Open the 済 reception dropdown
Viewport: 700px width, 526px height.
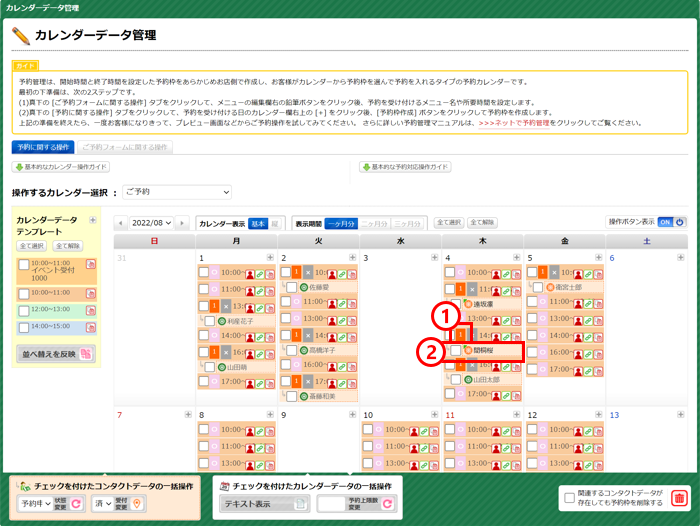pyautogui.click(x=103, y=504)
